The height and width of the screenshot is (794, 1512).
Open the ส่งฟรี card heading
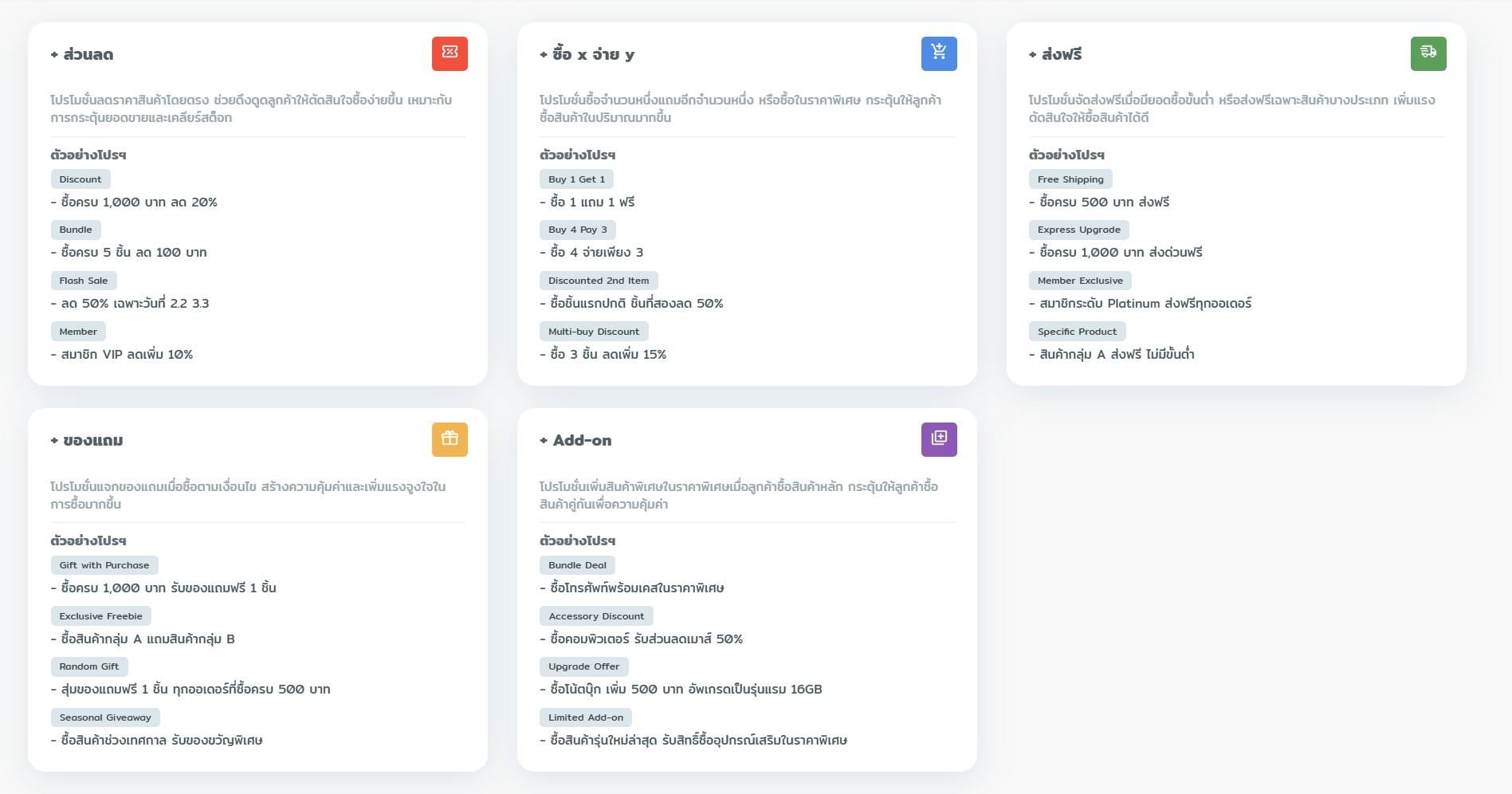pyautogui.click(x=1061, y=54)
